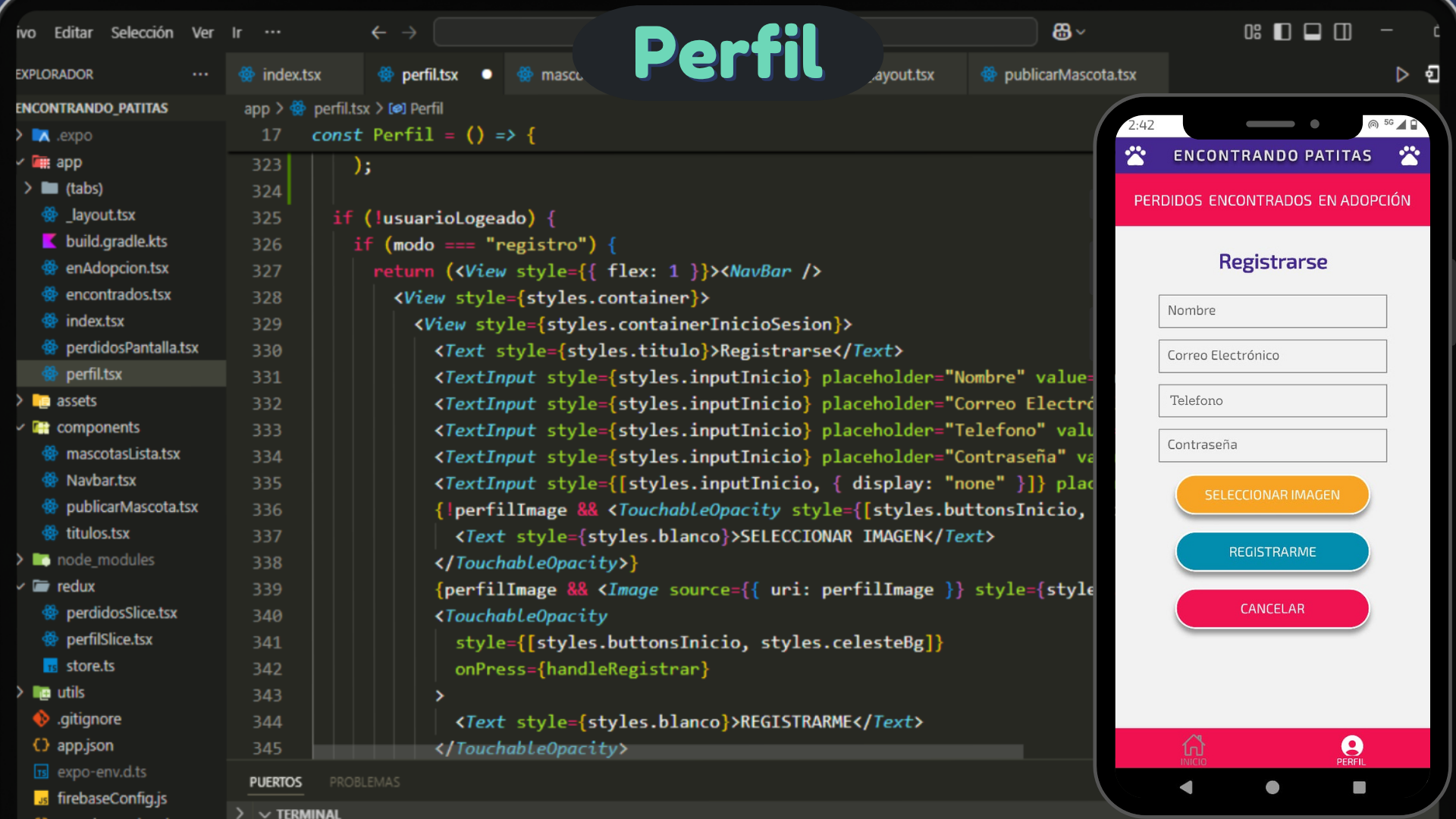Toggle the primary sidebar layout icon
Image resolution: width=1456 pixels, height=819 pixels.
[x=1282, y=32]
